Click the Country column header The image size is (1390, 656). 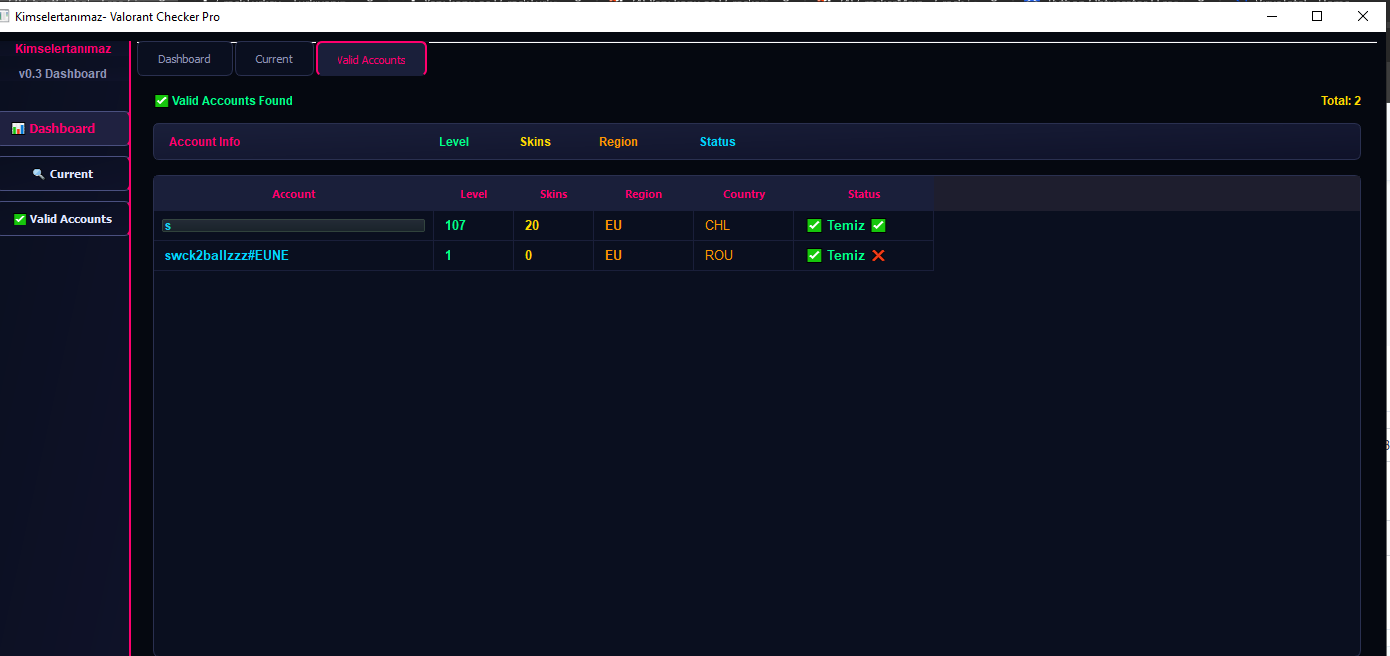(x=744, y=194)
